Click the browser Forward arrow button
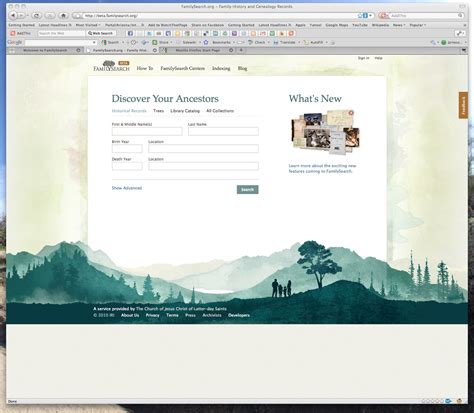This screenshot has width=474, height=413. pyautogui.click(x=21, y=15)
